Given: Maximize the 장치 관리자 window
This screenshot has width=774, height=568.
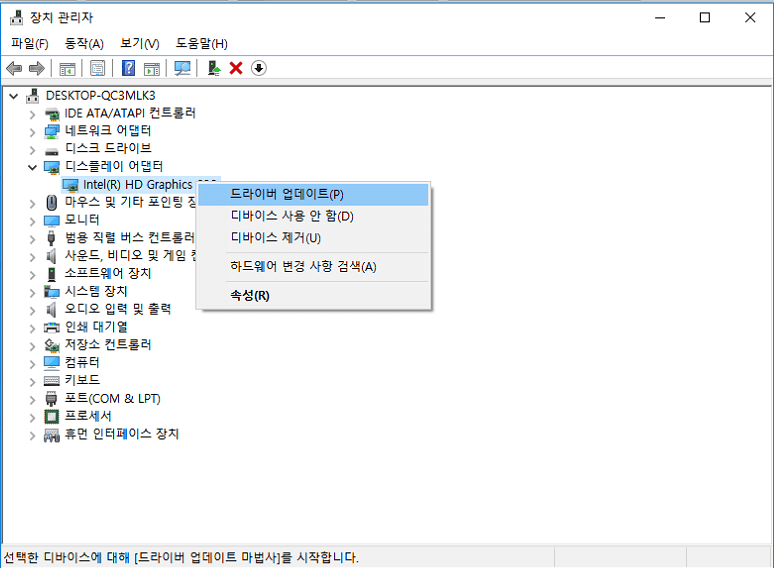Looking at the screenshot, I should (705, 18).
